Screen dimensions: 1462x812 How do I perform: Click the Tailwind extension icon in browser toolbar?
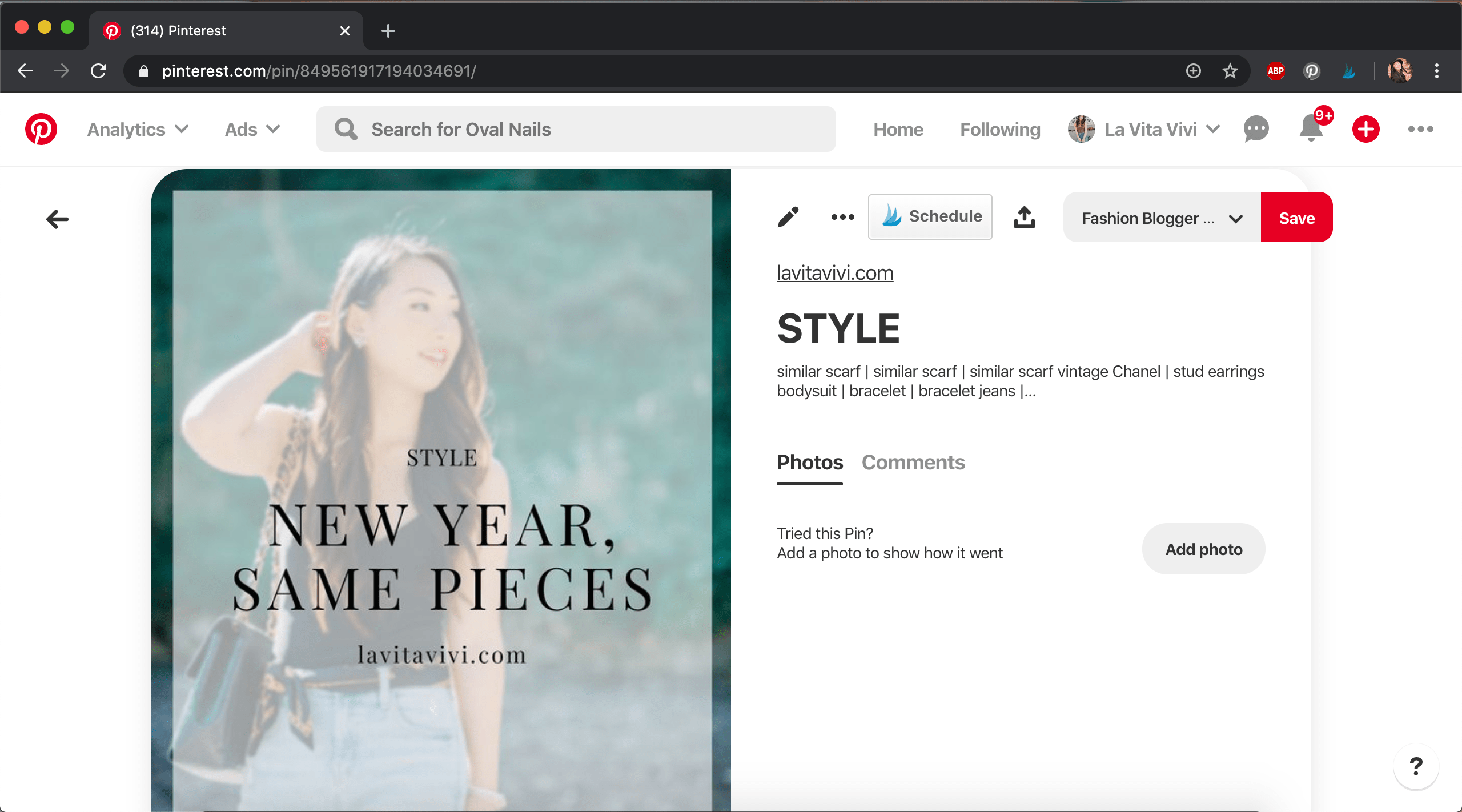1349,71
